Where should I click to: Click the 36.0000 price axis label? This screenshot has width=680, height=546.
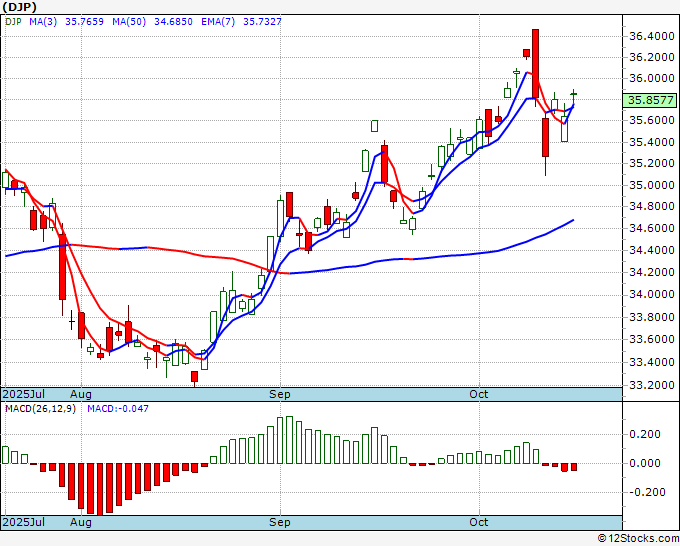[x=652, y=78]
